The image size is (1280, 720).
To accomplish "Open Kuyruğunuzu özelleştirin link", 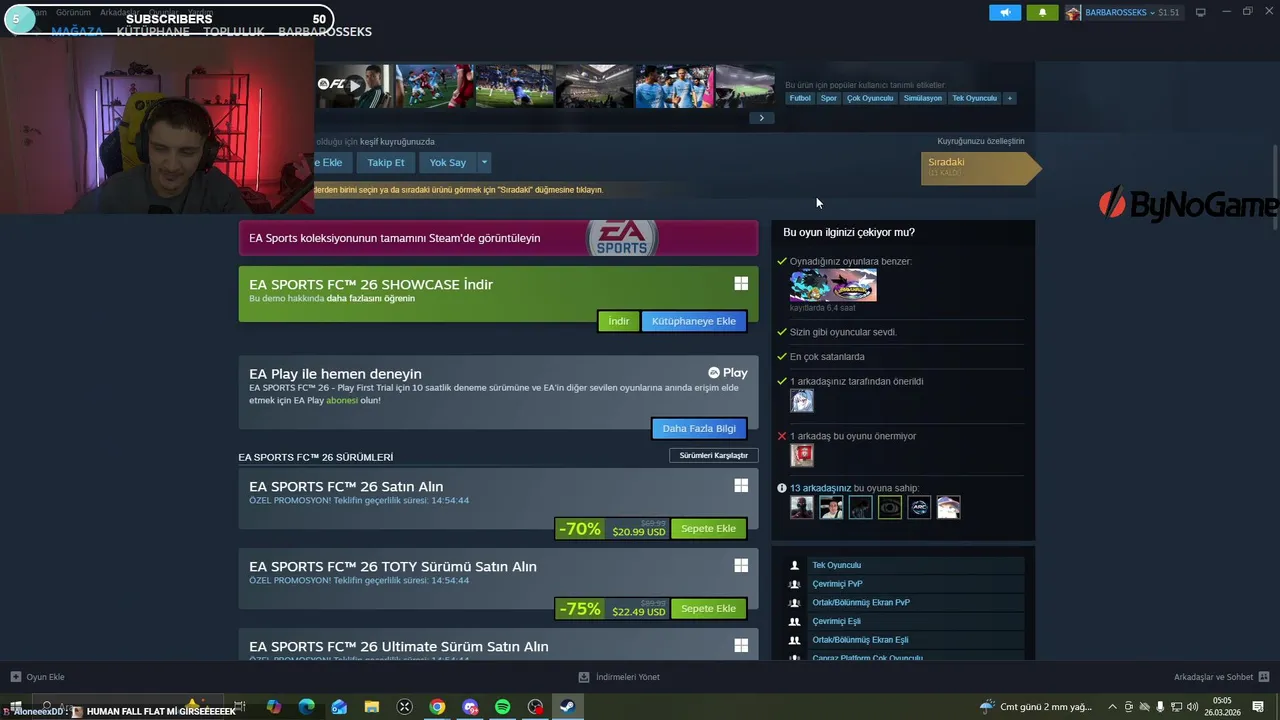I will coord(981,141).
